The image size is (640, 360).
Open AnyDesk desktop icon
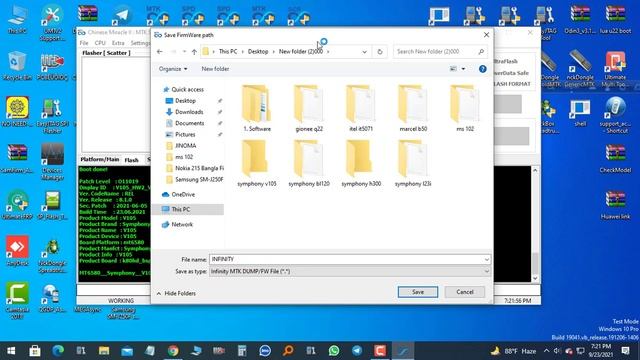17,251
